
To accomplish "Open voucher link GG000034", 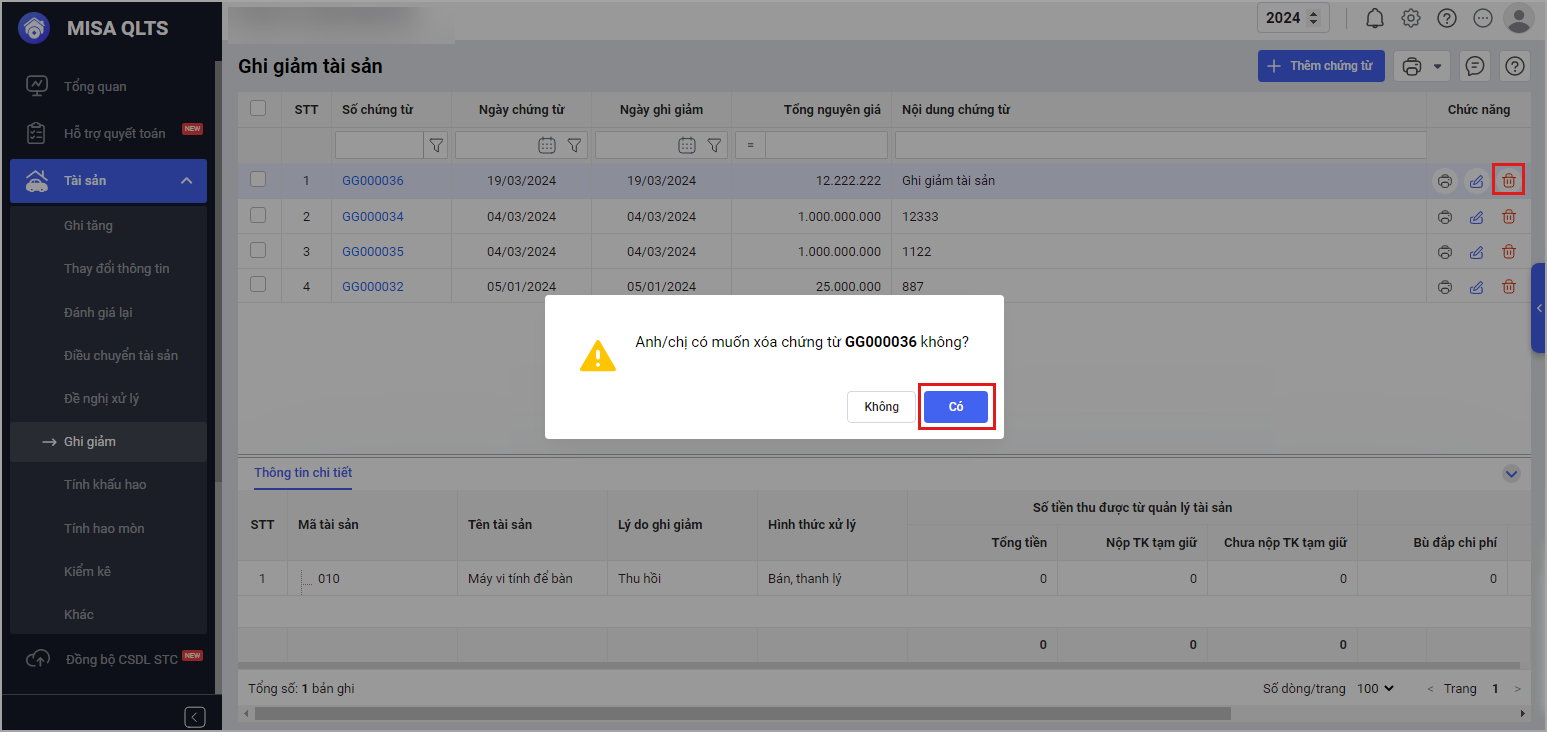I will [373, 217].
